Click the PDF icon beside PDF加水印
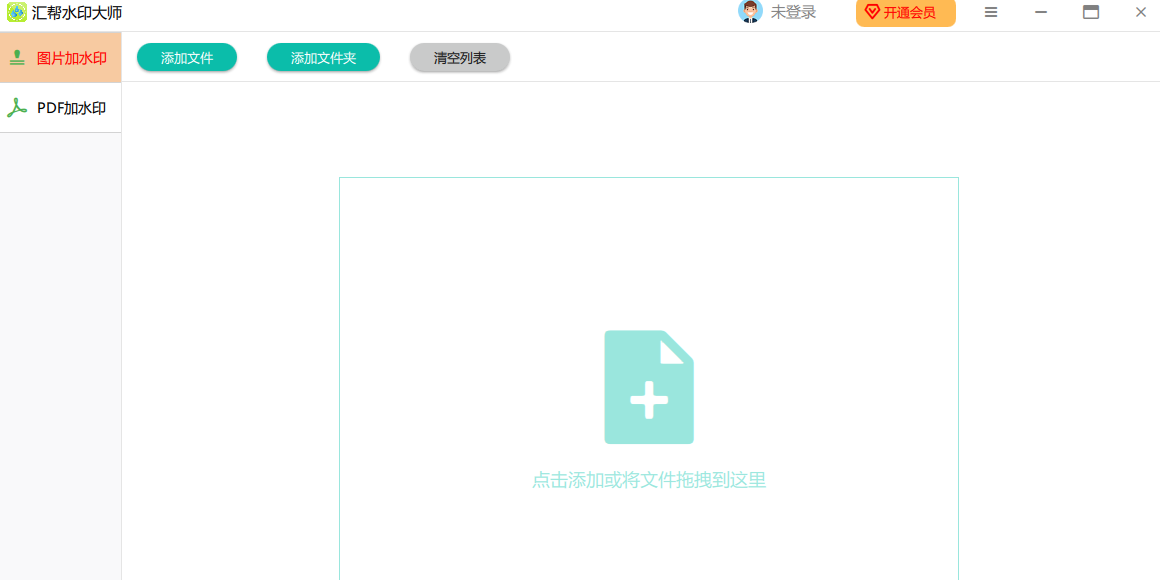 pyautogui.click(x=17, y=107)
